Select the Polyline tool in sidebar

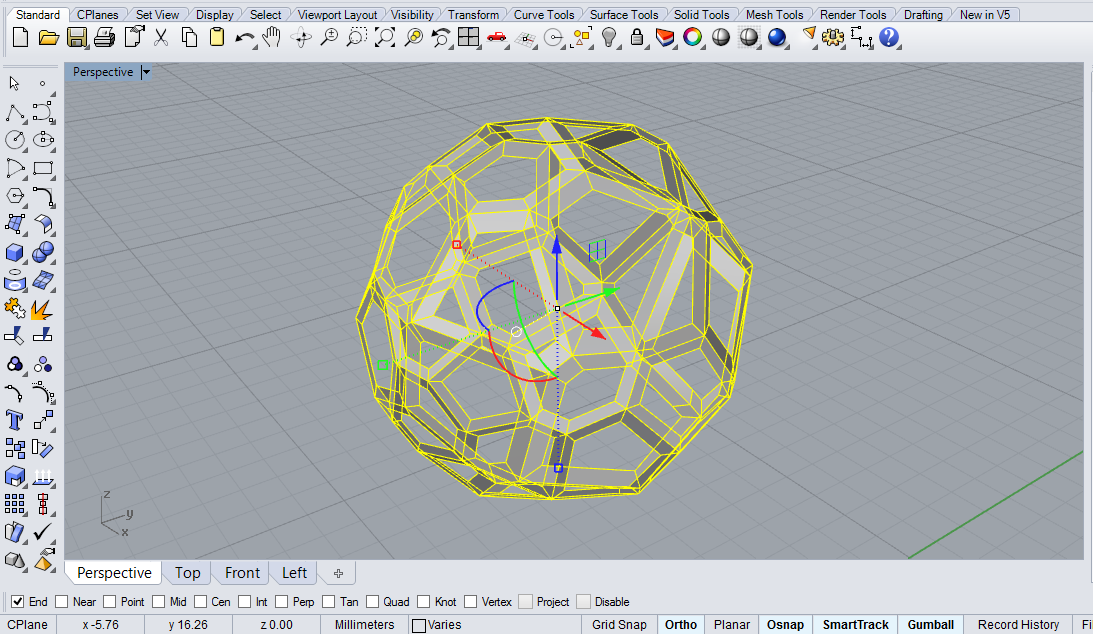click(x=15, y=112)
